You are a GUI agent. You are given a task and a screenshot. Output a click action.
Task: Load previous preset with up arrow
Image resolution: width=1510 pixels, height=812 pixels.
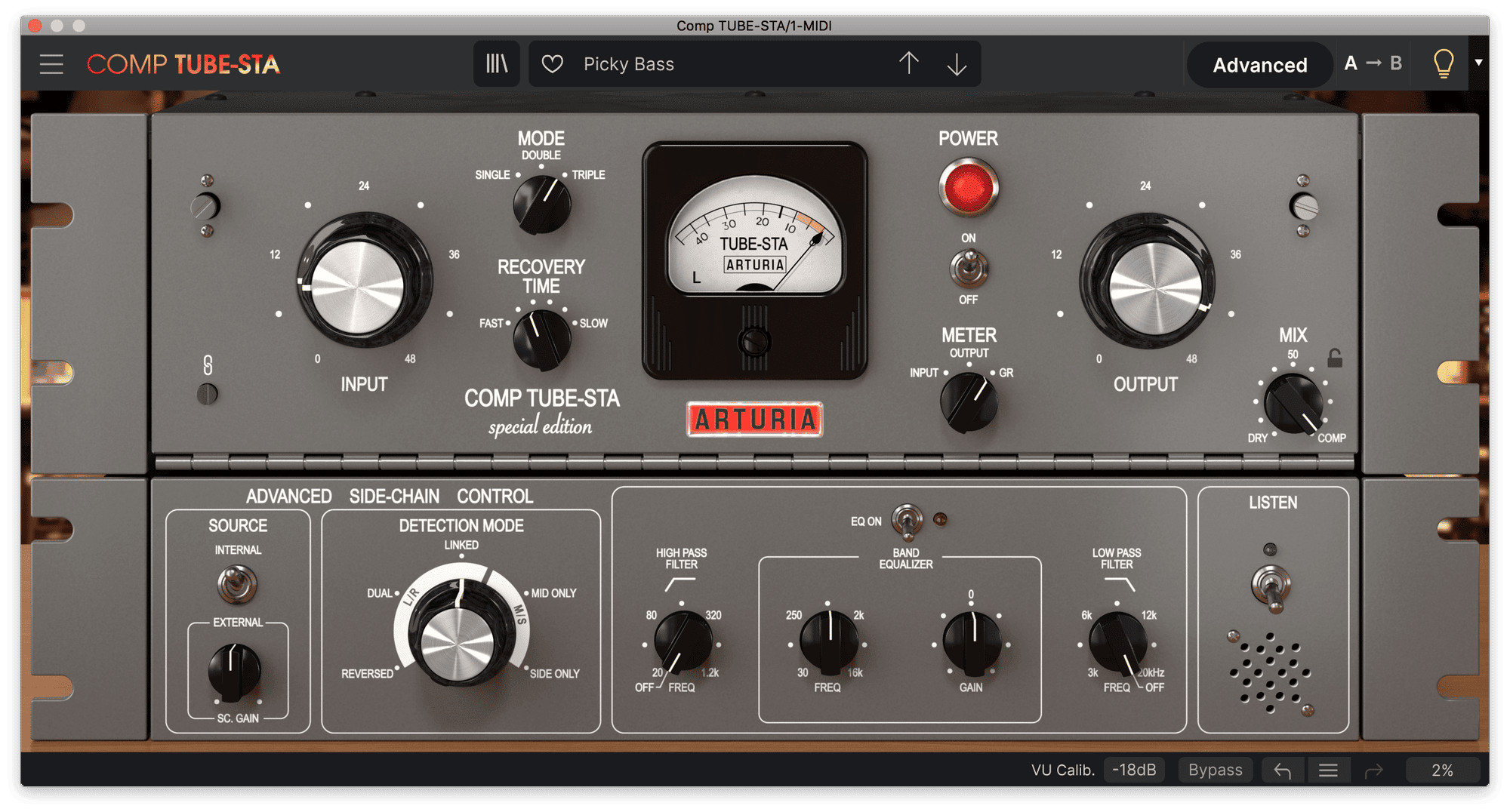pyautogui.click(x=909, y=63)
